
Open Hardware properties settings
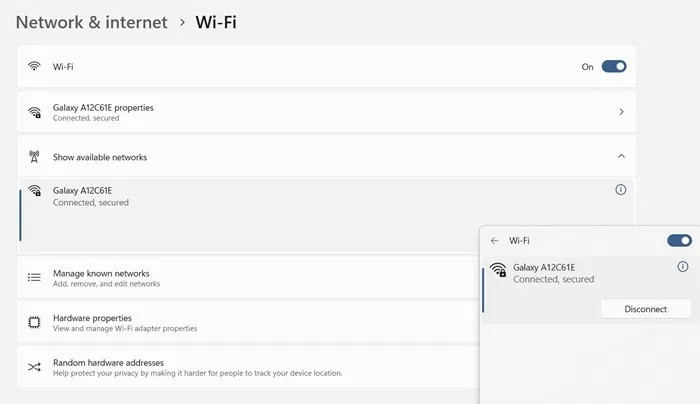(92, 318)
